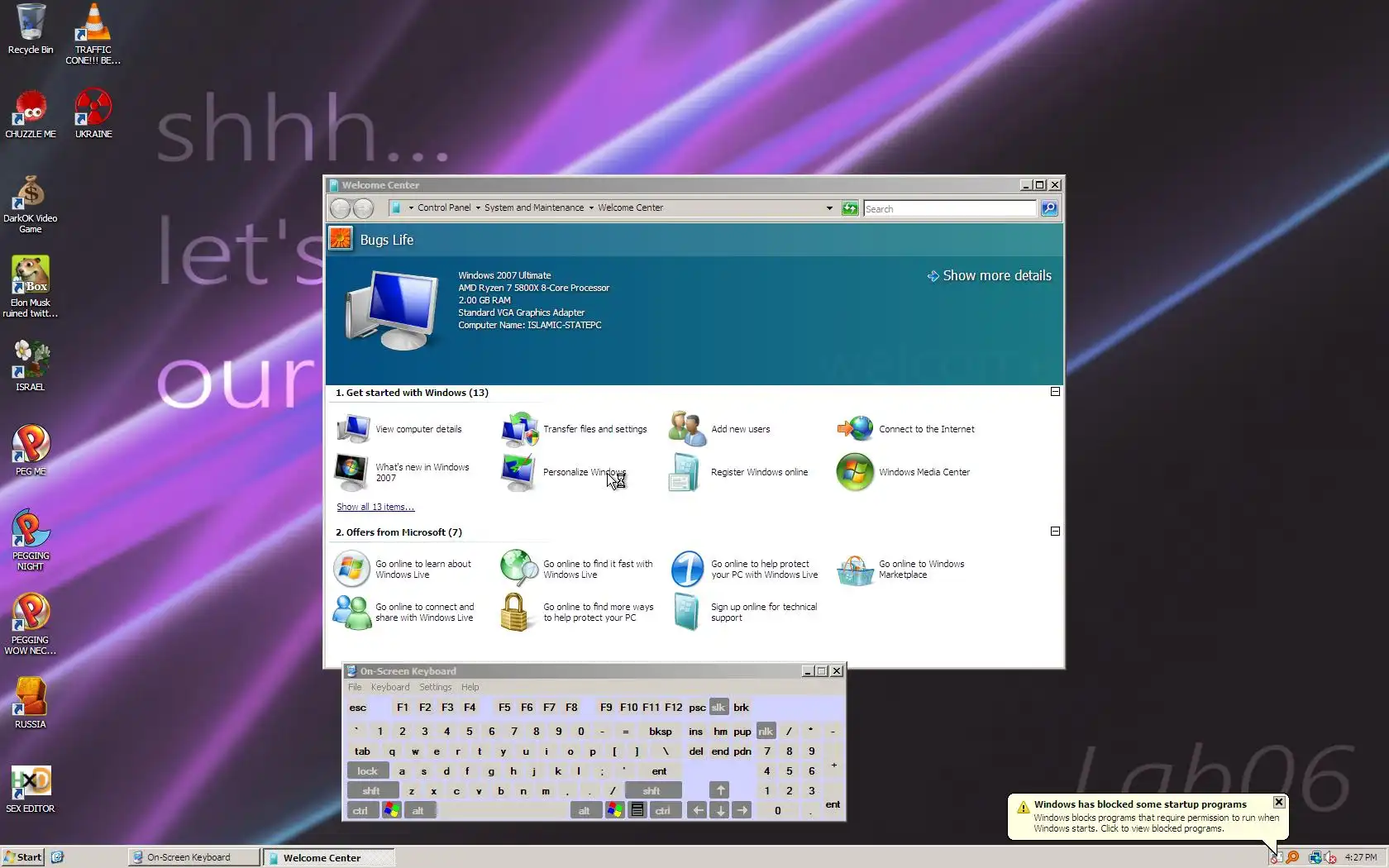Screen dimensions: 1389x868
Task: Select the TRAFFIC CONE desktop shortcut
Action: point(93,35)
